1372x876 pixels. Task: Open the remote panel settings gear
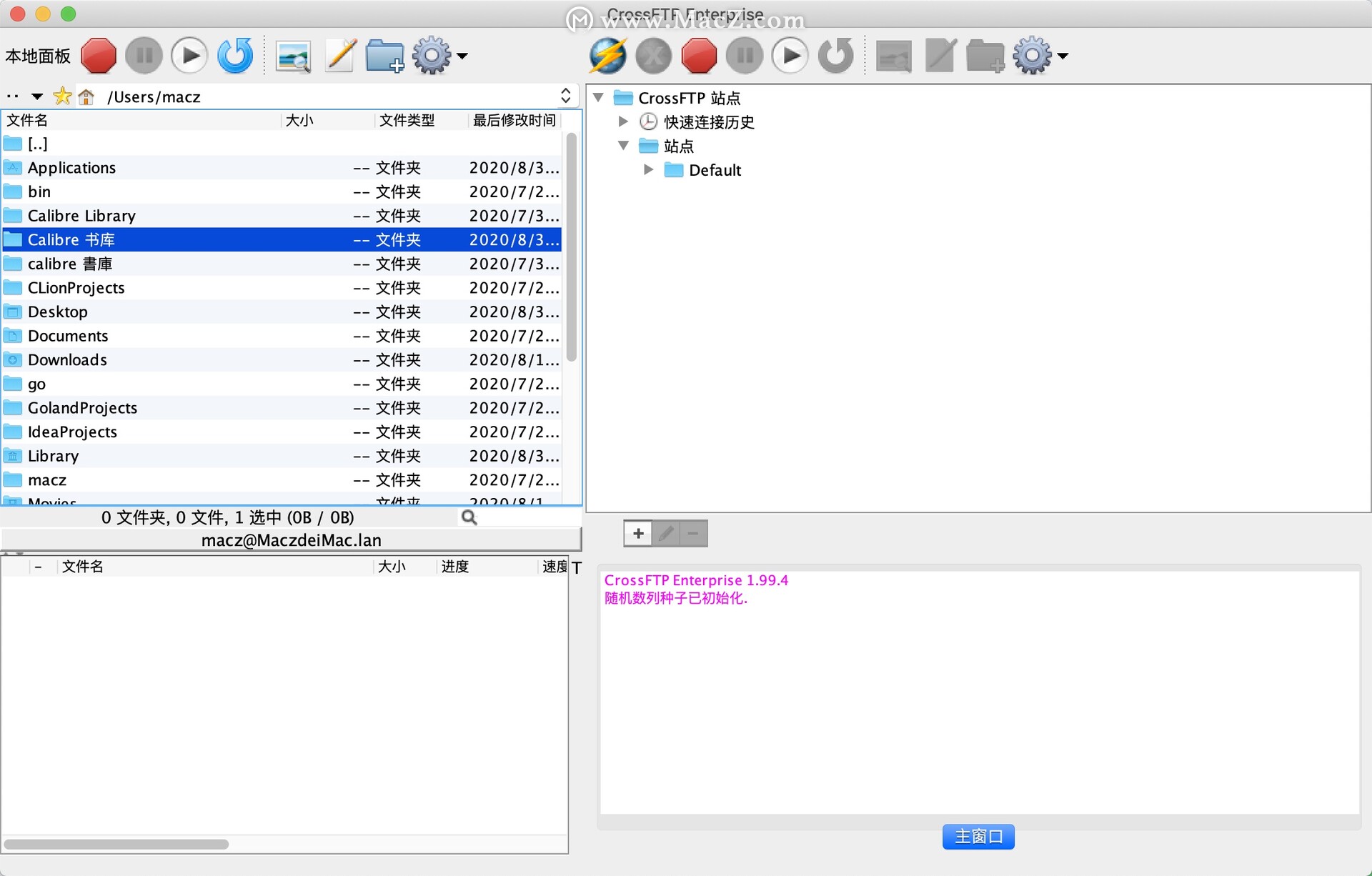1032,56
